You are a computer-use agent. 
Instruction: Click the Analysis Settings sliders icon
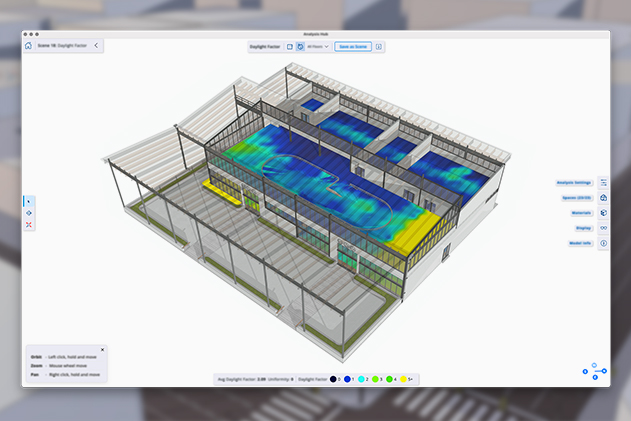click(x=603, y=183)
